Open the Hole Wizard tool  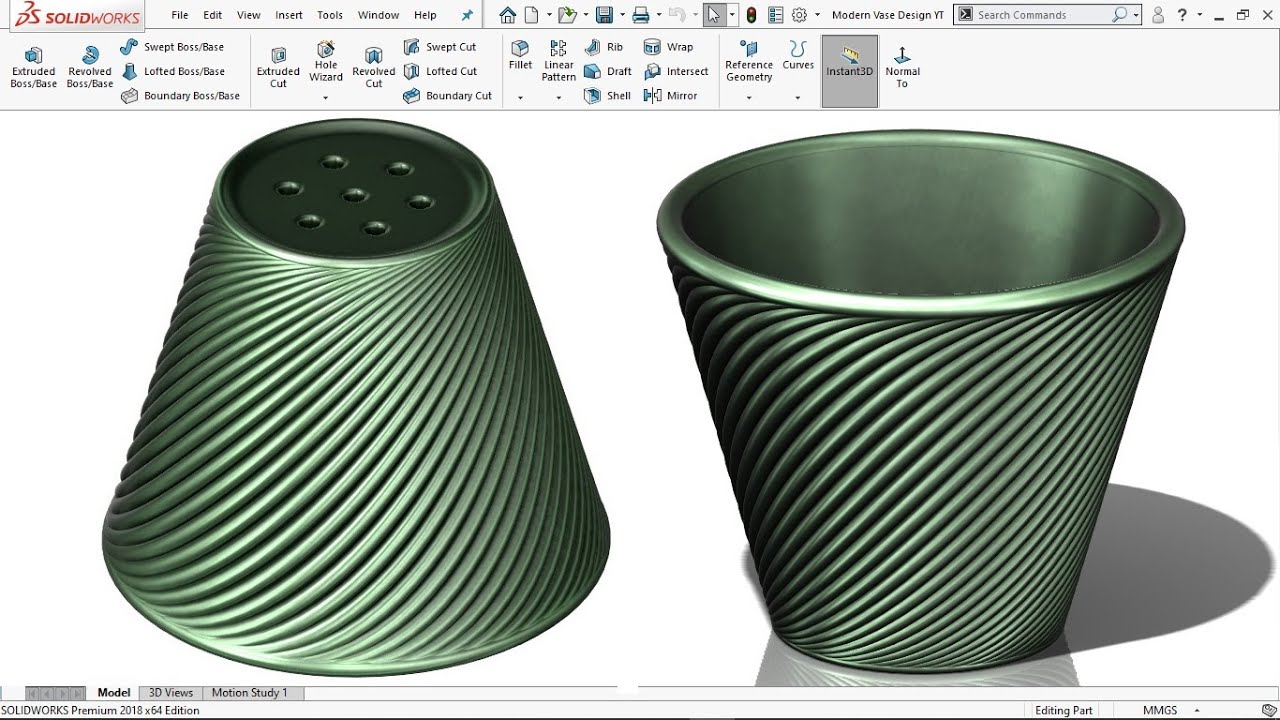326,62
